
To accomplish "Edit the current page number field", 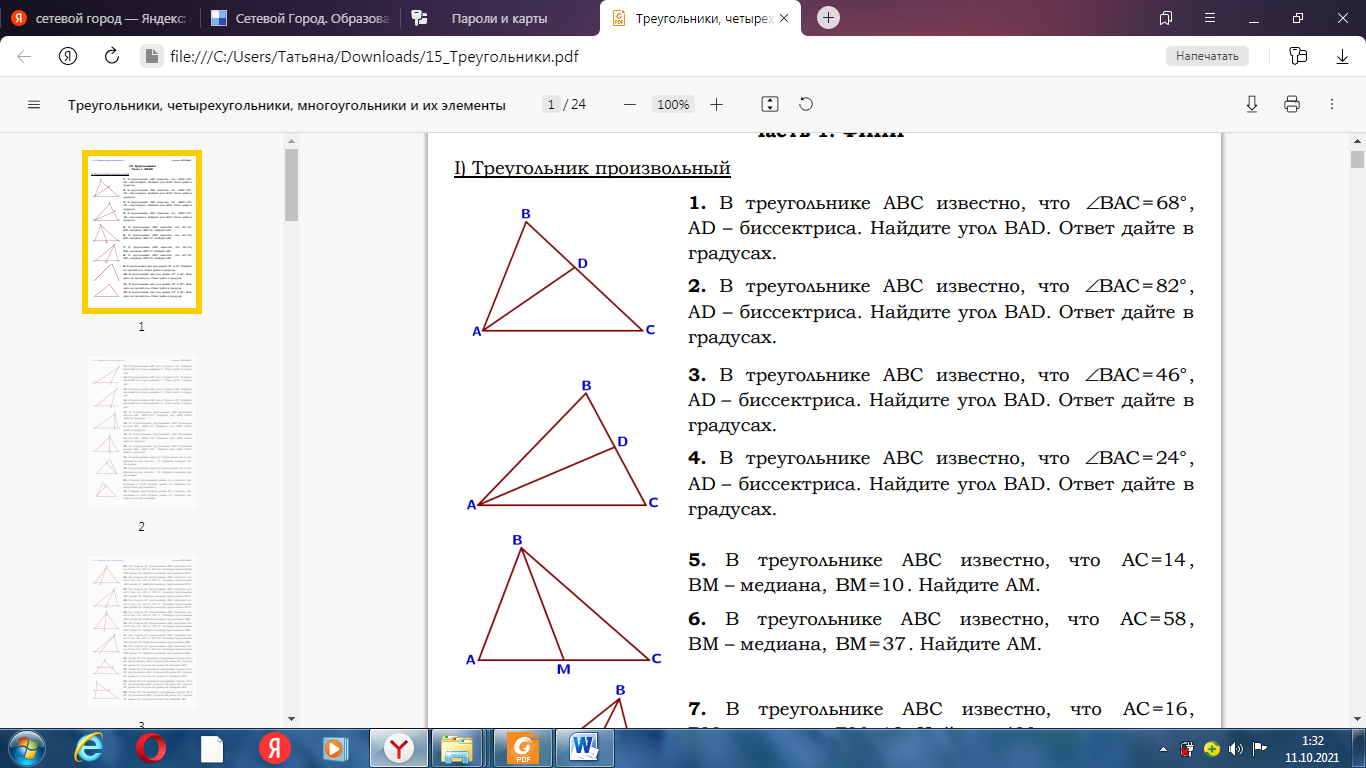I will (x=551, y=104).
